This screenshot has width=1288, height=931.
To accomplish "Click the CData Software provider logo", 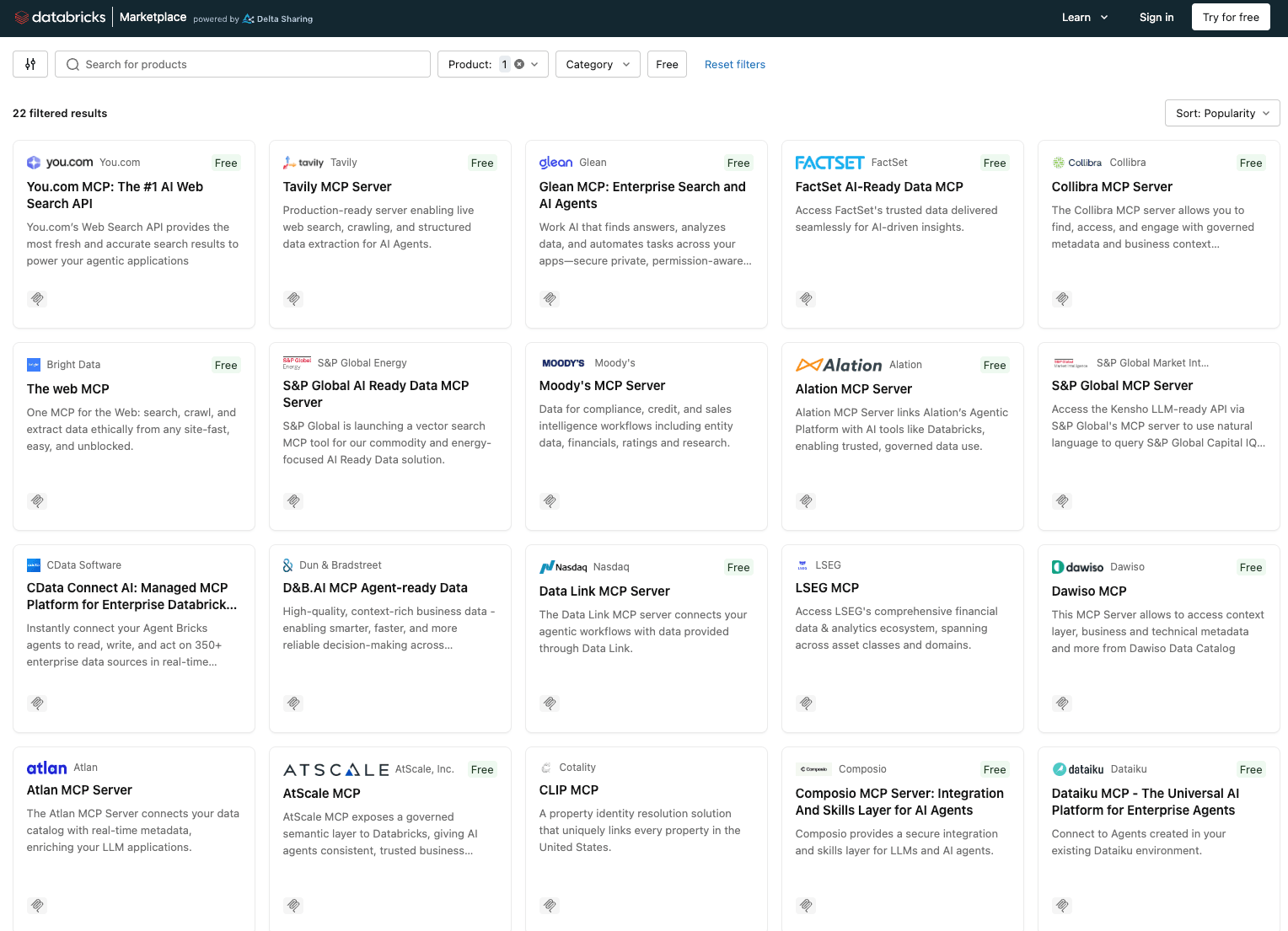I will tap(34, 565).
